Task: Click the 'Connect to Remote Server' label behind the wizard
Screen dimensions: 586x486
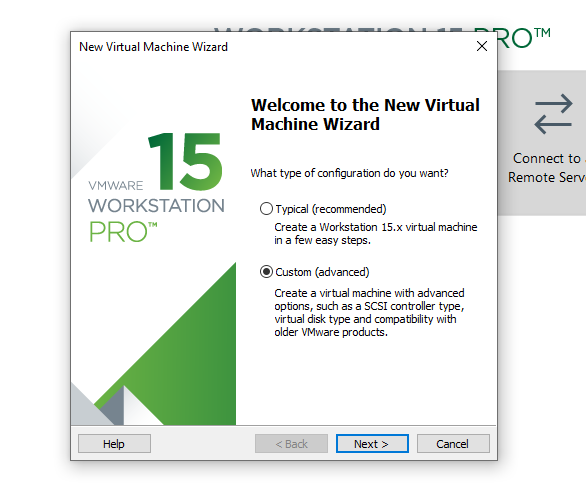Action: tap(547, 168)
